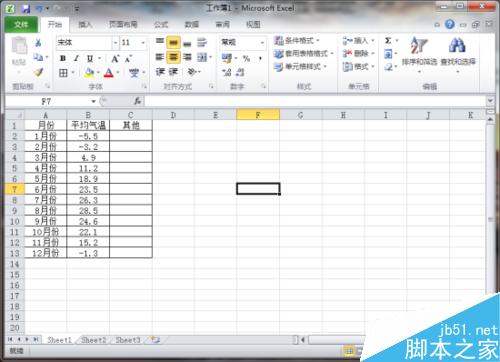This screenshot has width=500, height=362.
Task: Select cell containing 23.5
Action: click(88, 189)
